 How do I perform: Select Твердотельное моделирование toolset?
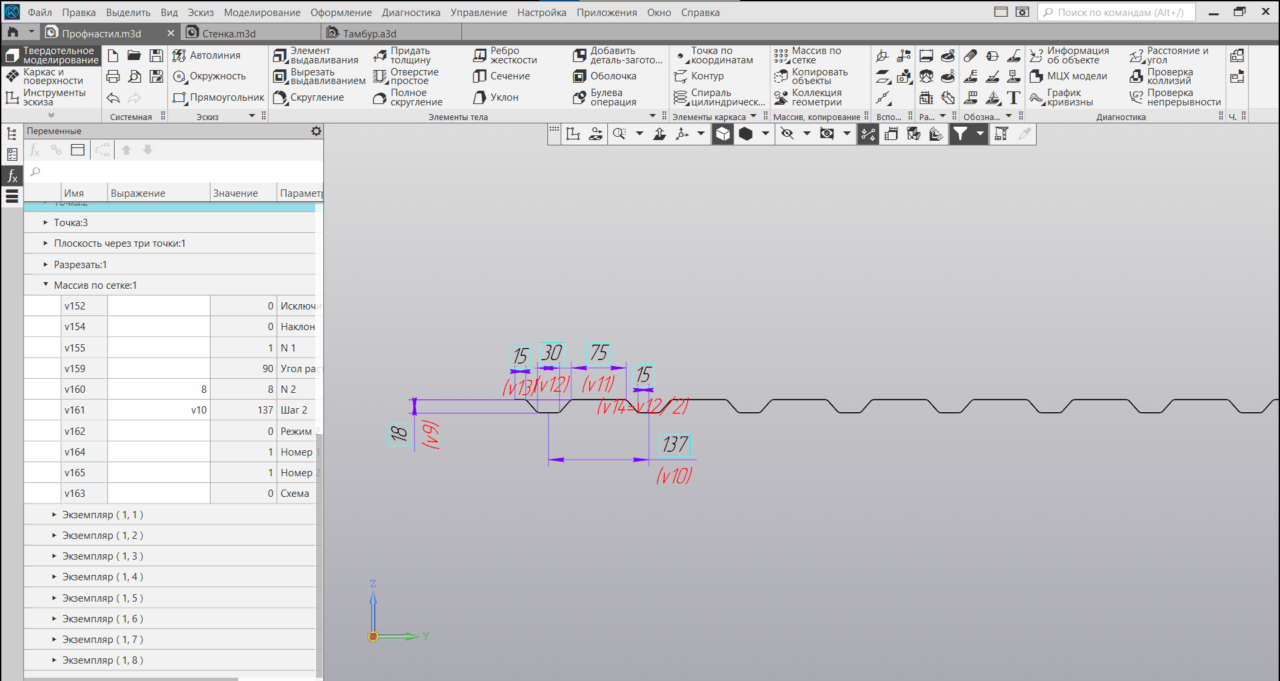click(52, 55)
